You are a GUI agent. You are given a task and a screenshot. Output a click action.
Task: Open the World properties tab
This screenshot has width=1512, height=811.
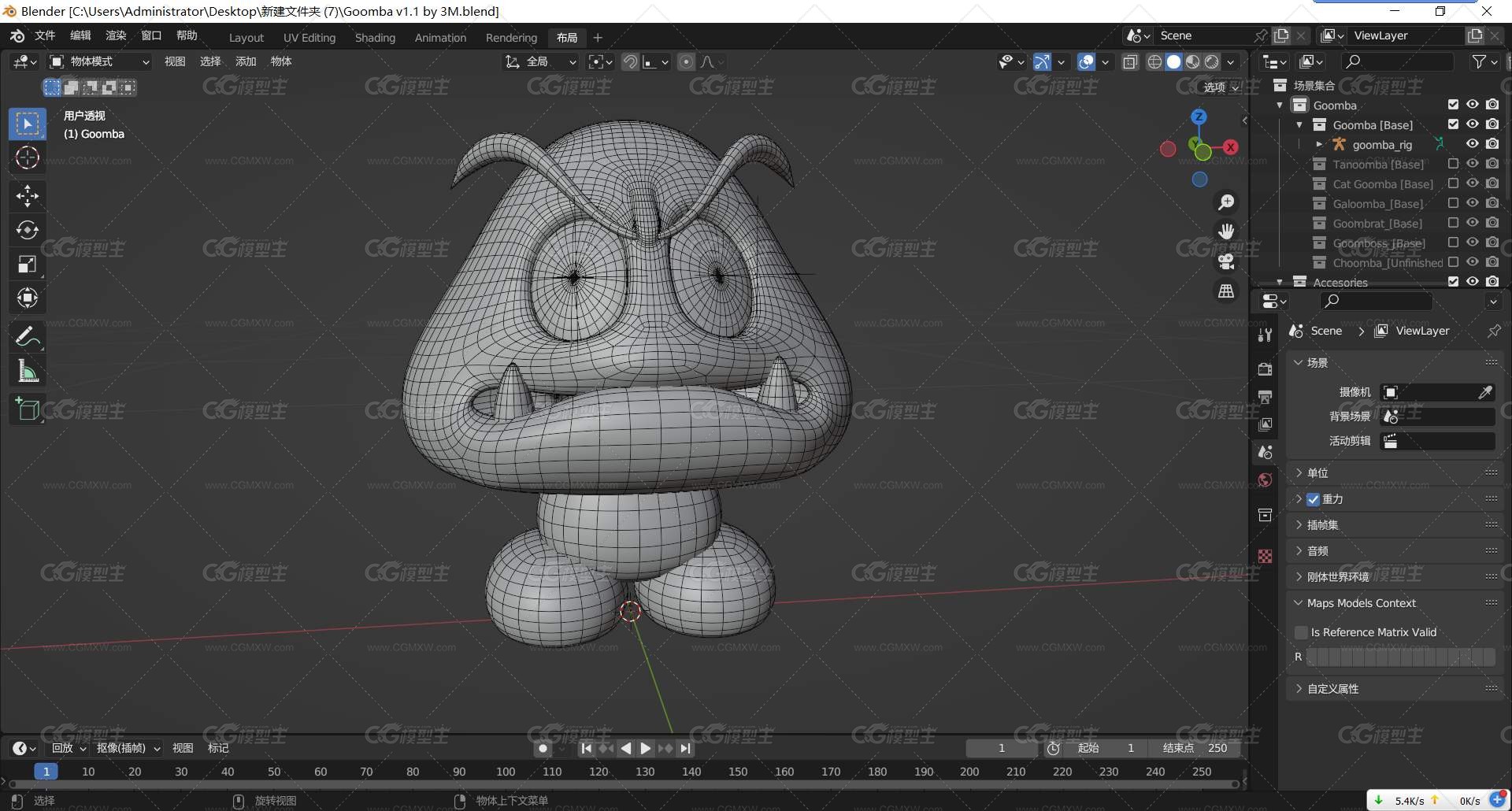click(1265, 480)
